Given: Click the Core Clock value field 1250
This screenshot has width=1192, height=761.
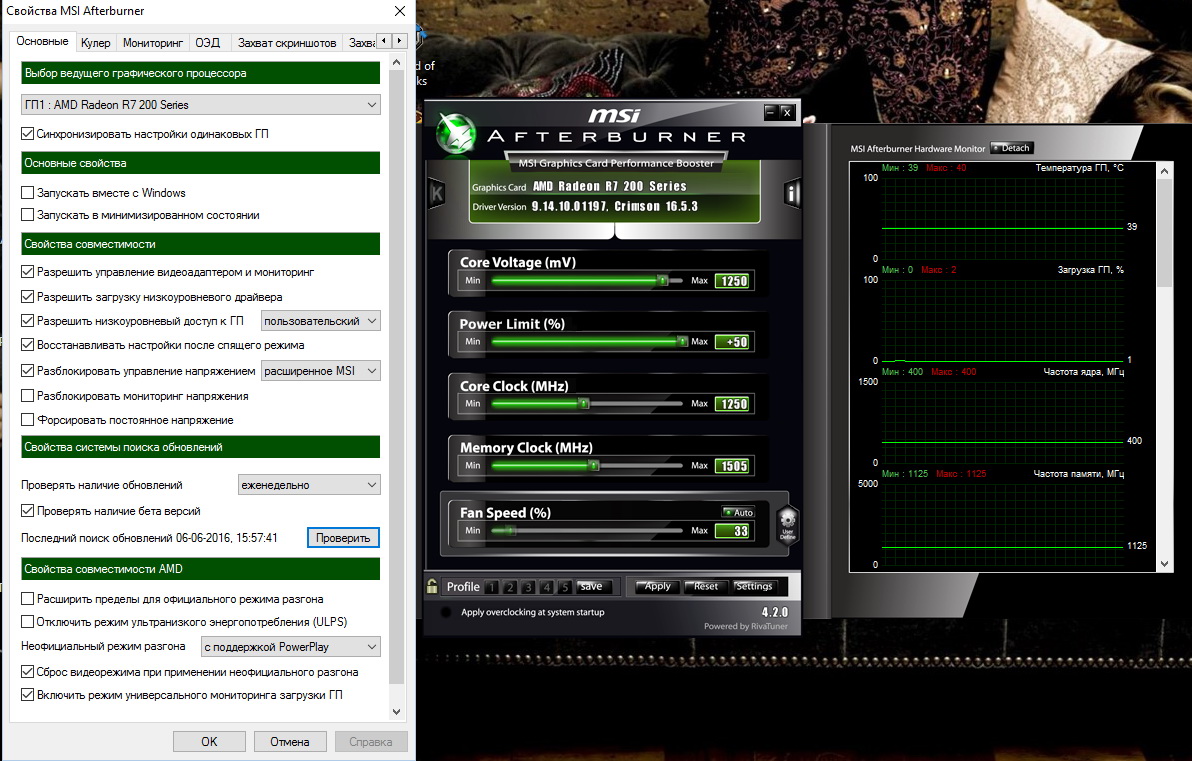Looking at the screenshot, I should [x=734, y=404].
